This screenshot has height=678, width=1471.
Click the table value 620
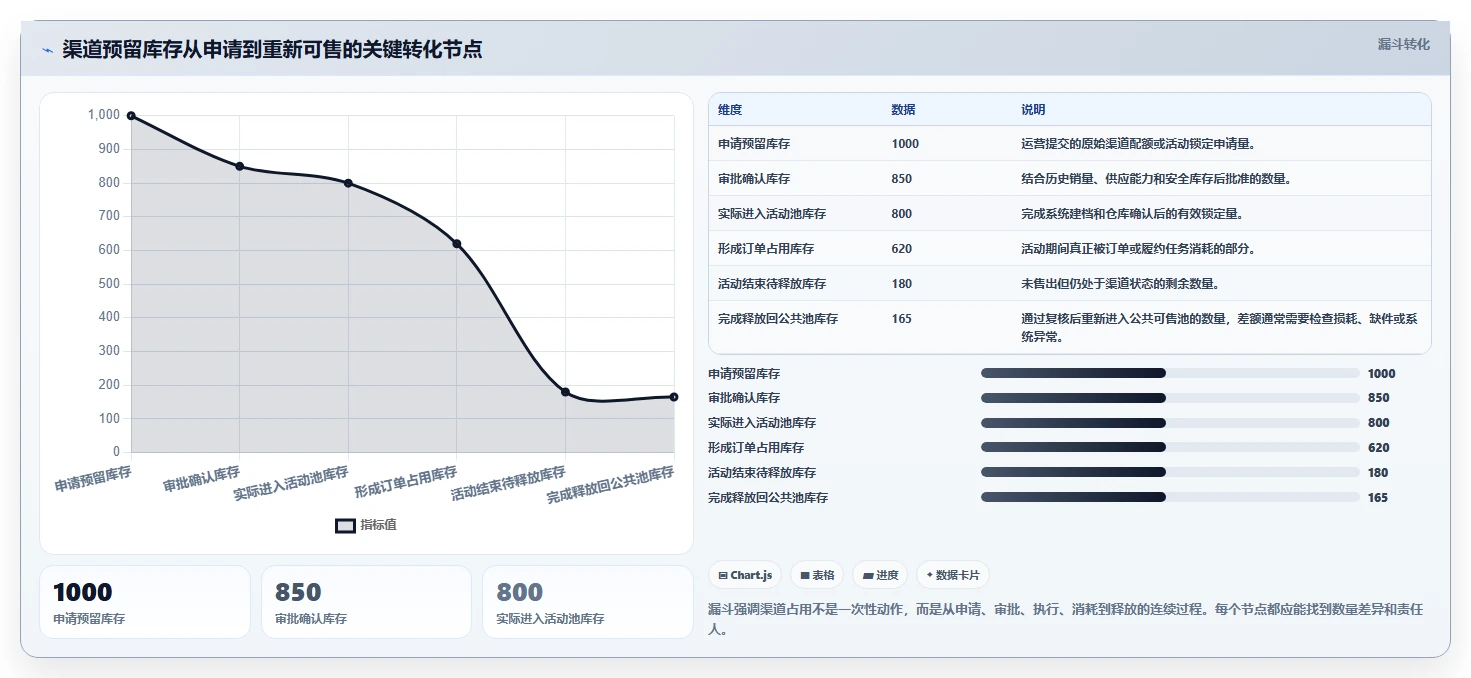tap(902, 249)
